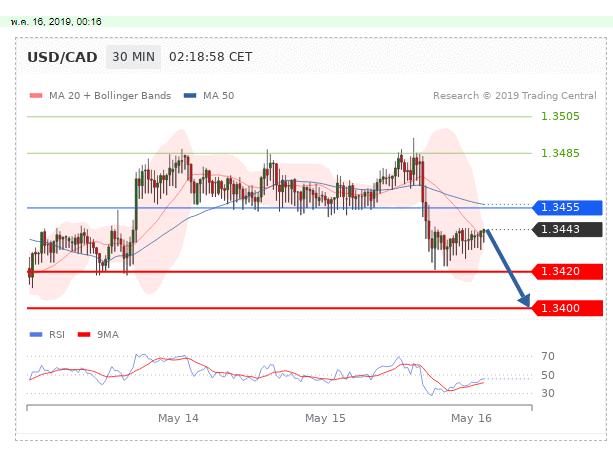Select the 30 MIN timeframe button

coord(133,57)
